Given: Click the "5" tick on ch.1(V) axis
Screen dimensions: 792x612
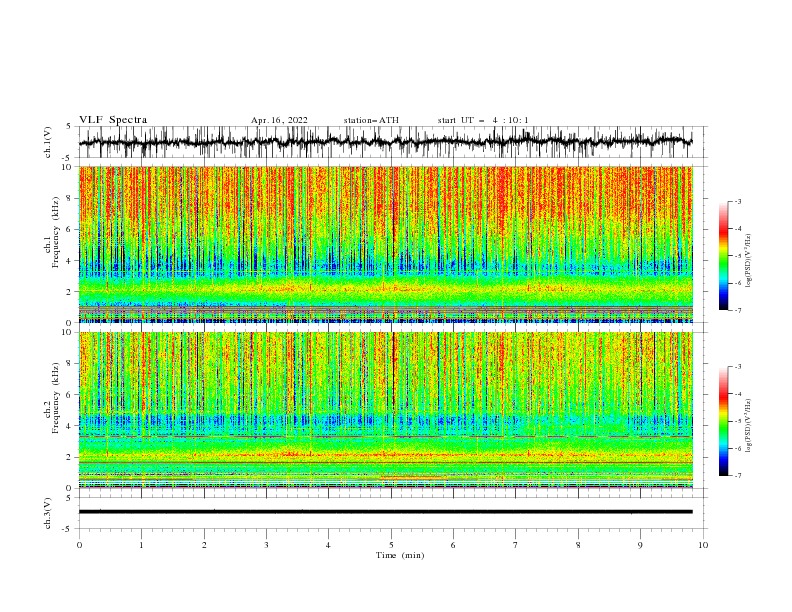Looking at the screenshot, I should click(69, 127).
